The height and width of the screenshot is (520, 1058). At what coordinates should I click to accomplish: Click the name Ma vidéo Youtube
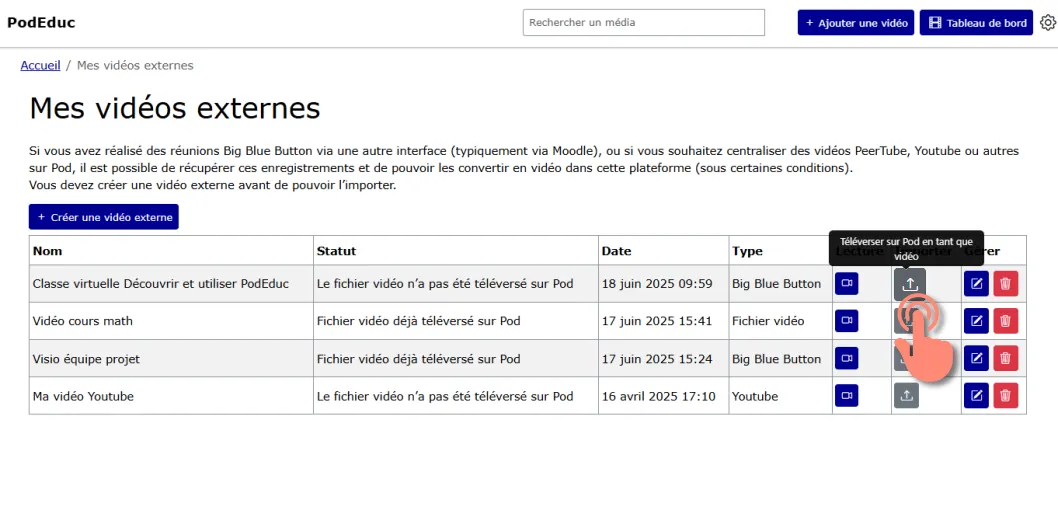coord(83,397)
